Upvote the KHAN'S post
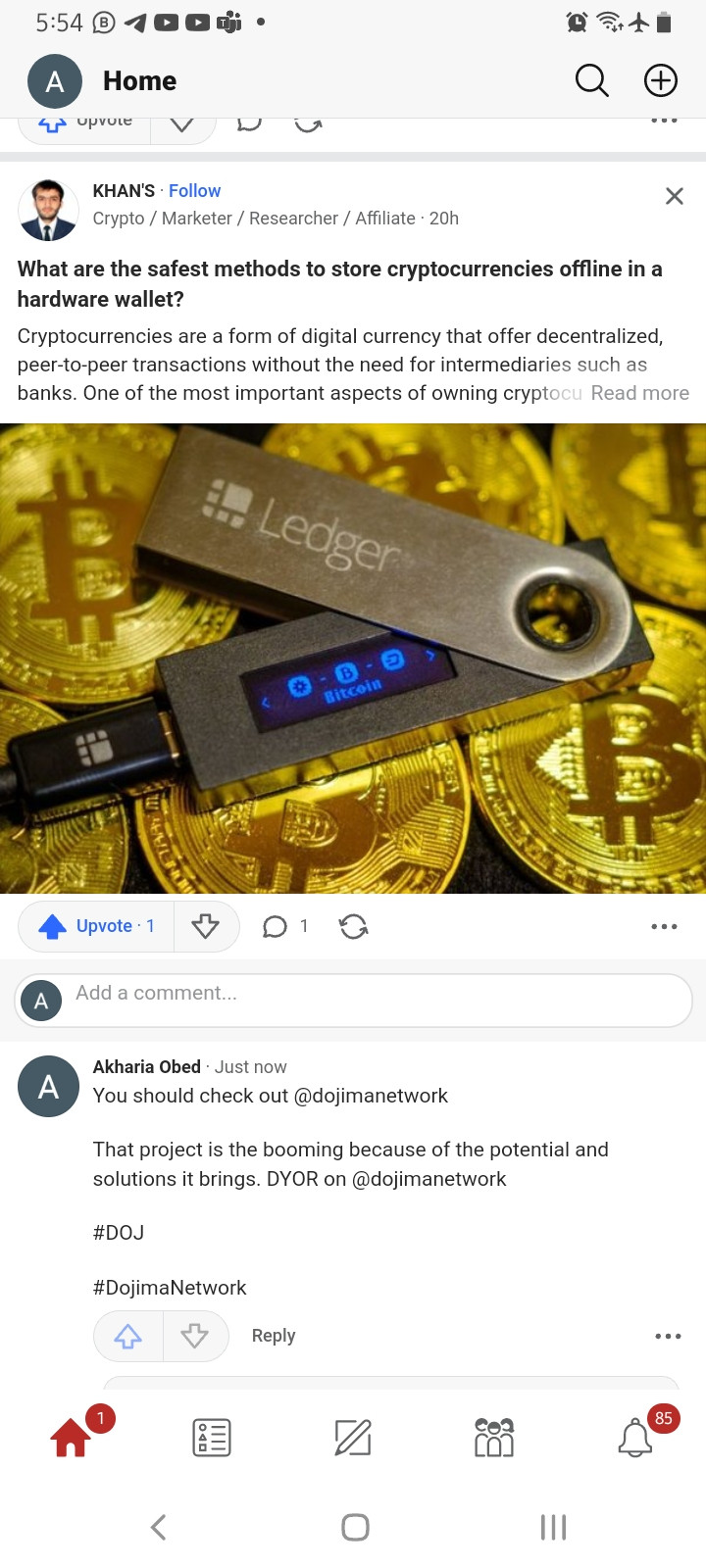The width and height of the screenshot is (706, 1568). click(96, 926)
